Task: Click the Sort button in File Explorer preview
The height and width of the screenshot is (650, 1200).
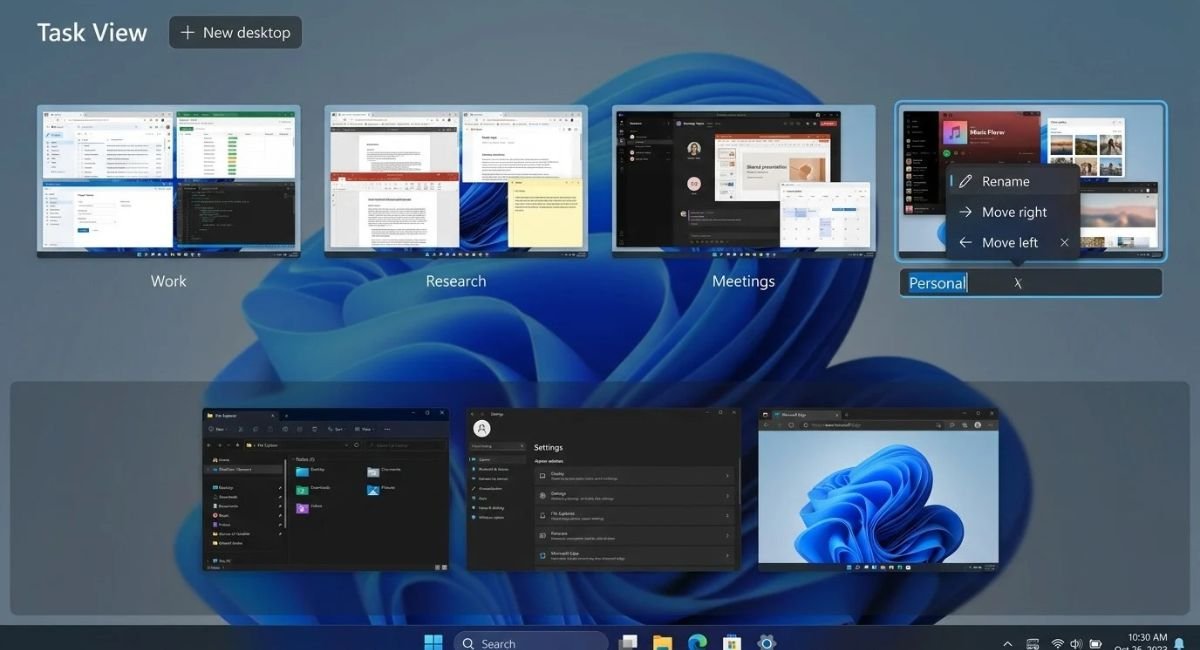Action: [338, 428]
